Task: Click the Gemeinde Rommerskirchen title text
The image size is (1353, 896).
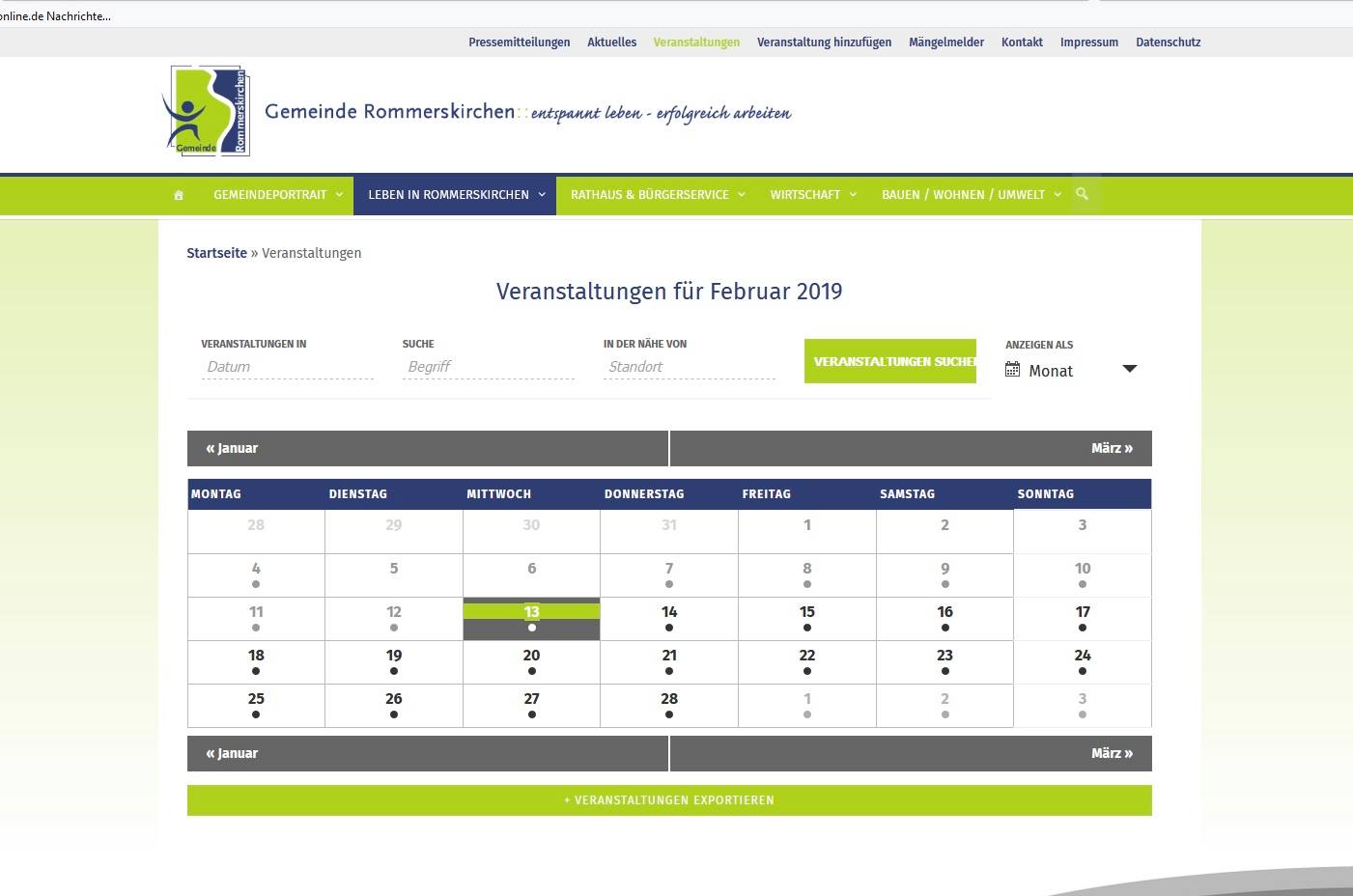Action: 389,112
